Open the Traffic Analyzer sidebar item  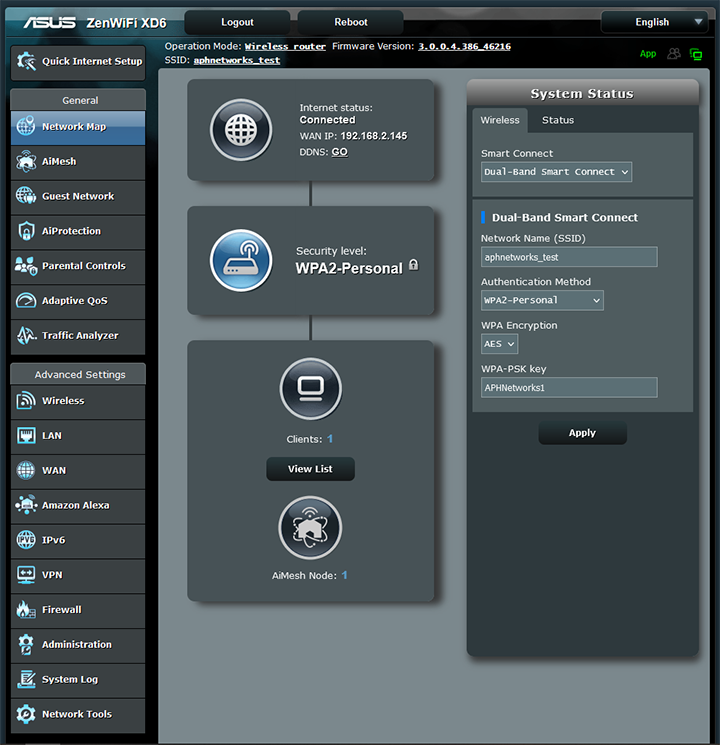pyautogui.click(x=78, y=336)
